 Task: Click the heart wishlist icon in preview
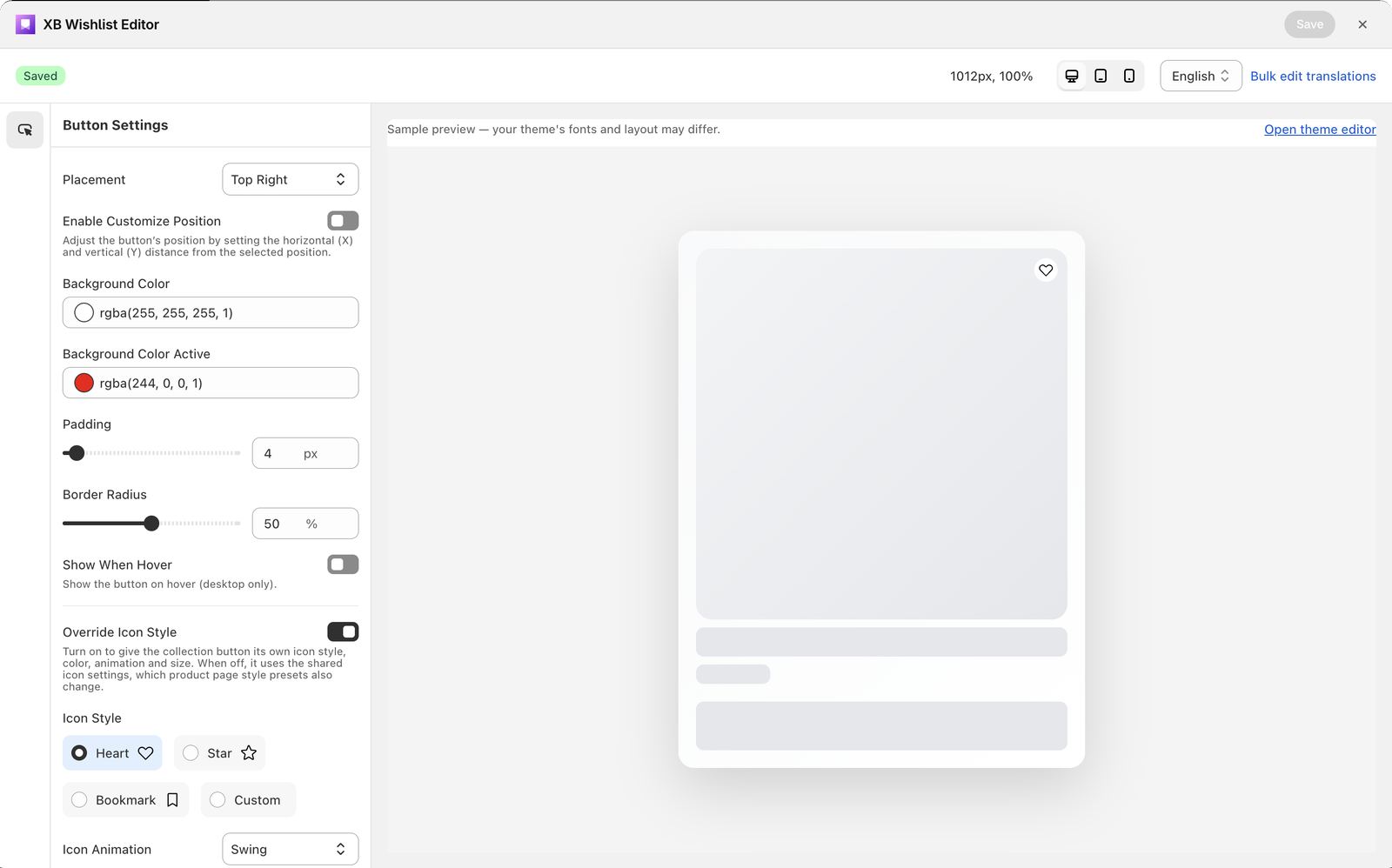point(1046,270)
